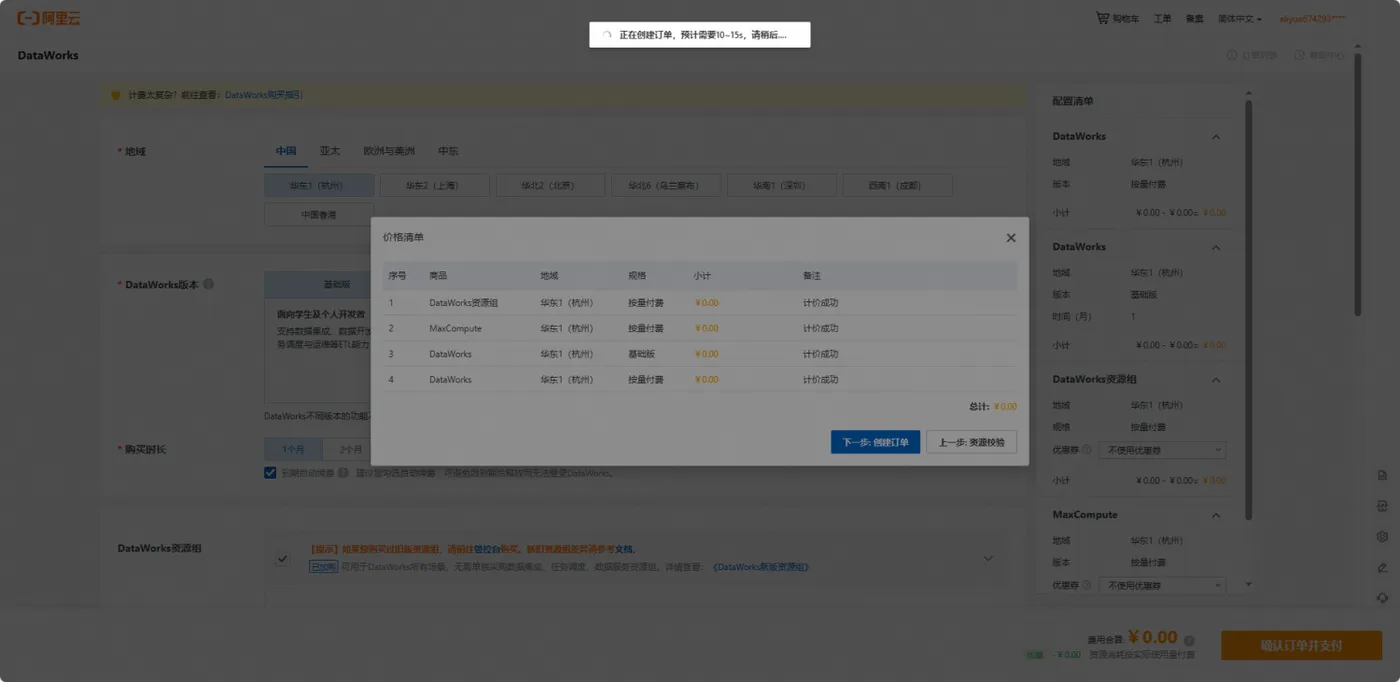Click the headset support icon in right sidebar
Screen dimensions: 1400x682
tap(1382, 598)
